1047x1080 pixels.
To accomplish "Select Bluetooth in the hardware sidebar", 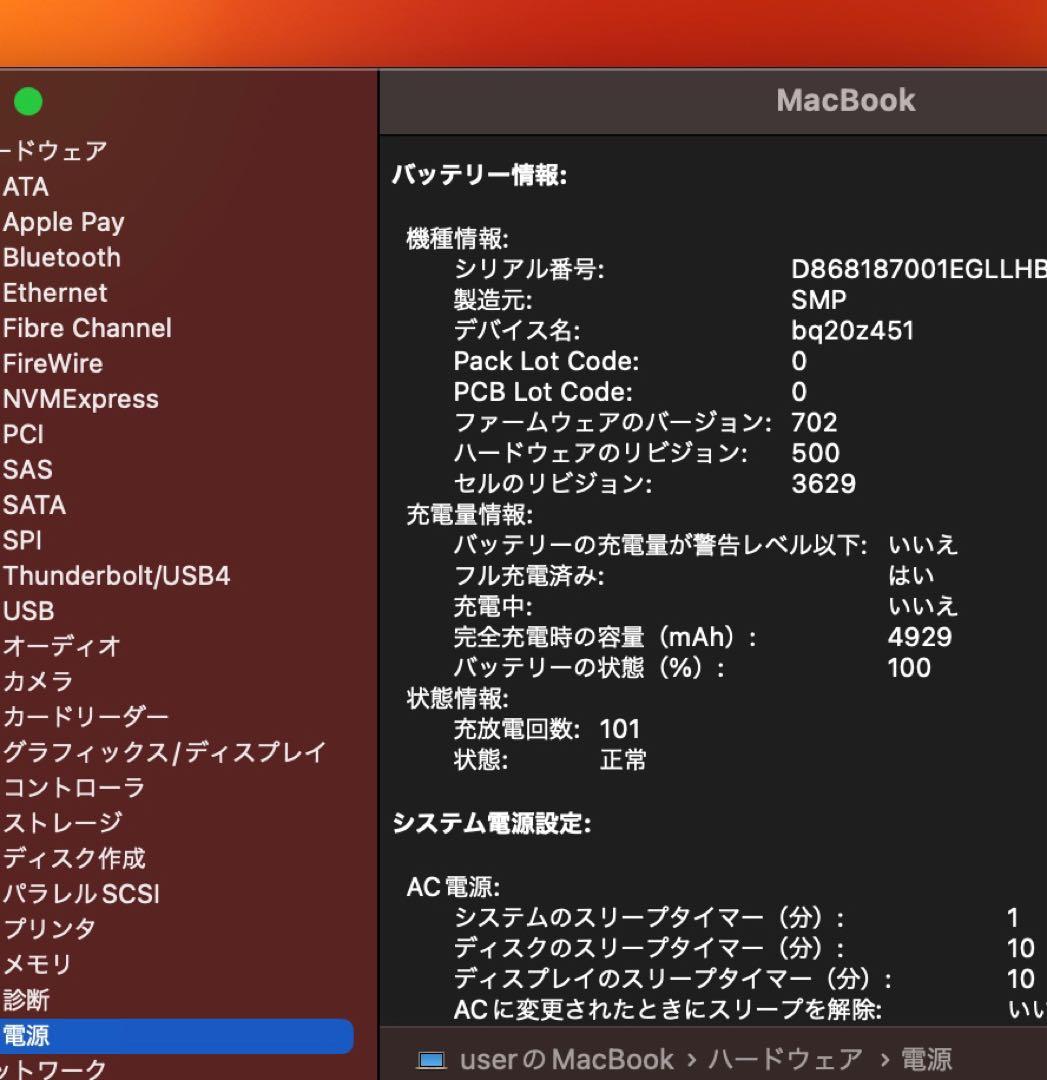I will [x=62, y=258].
